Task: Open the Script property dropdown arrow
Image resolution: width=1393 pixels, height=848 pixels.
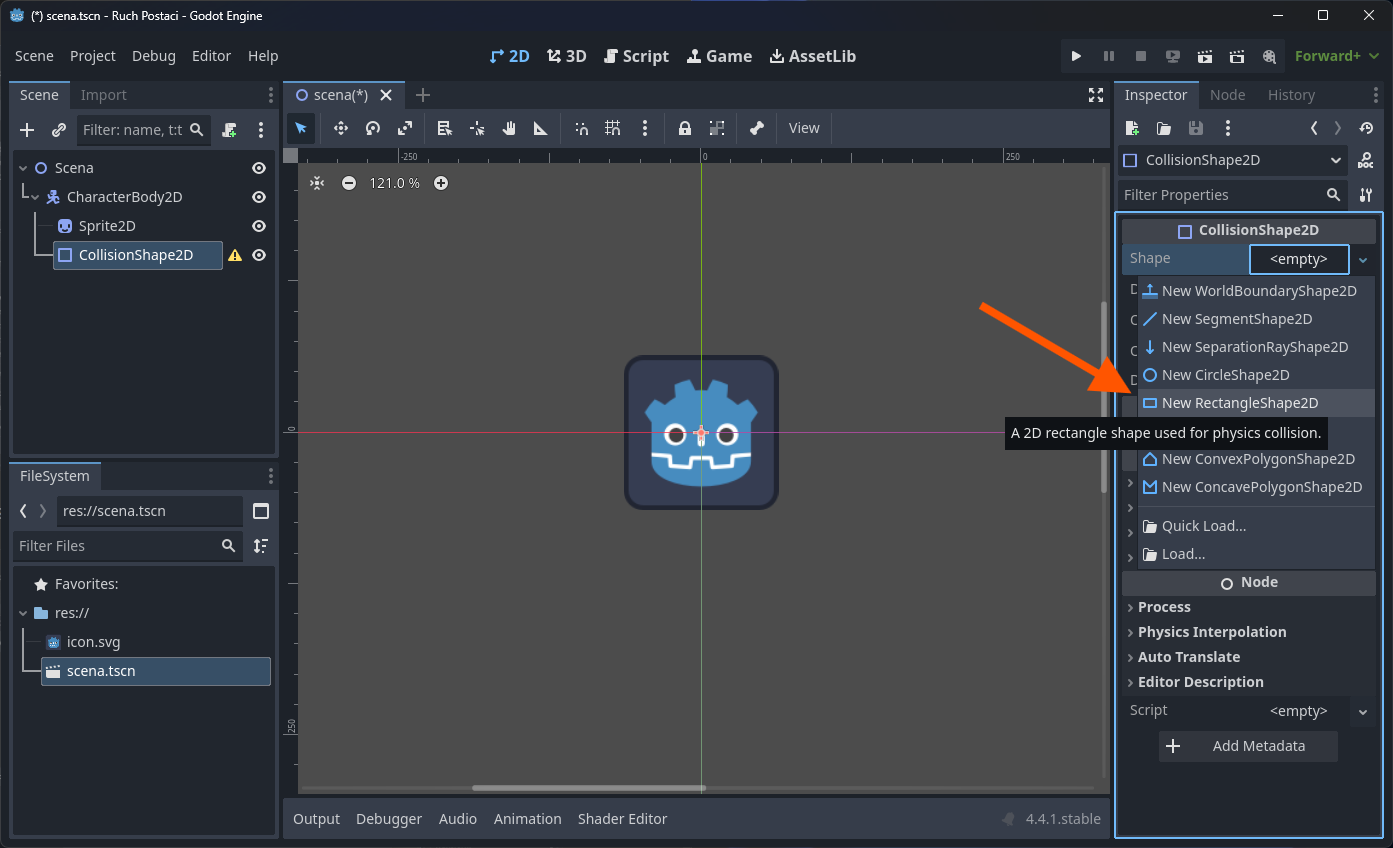Action: 1363,711
